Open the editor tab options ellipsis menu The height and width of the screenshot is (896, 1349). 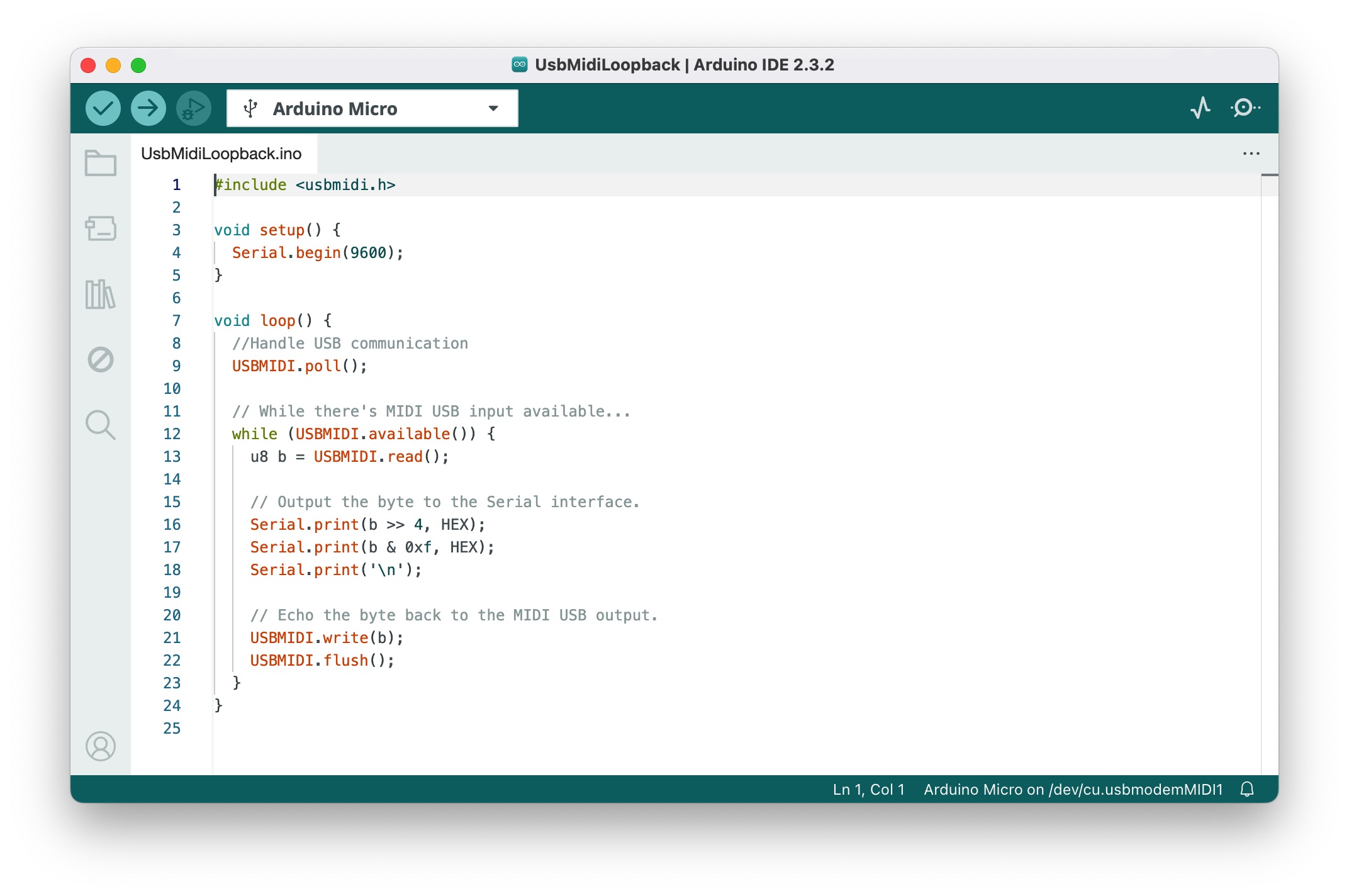1251,154
